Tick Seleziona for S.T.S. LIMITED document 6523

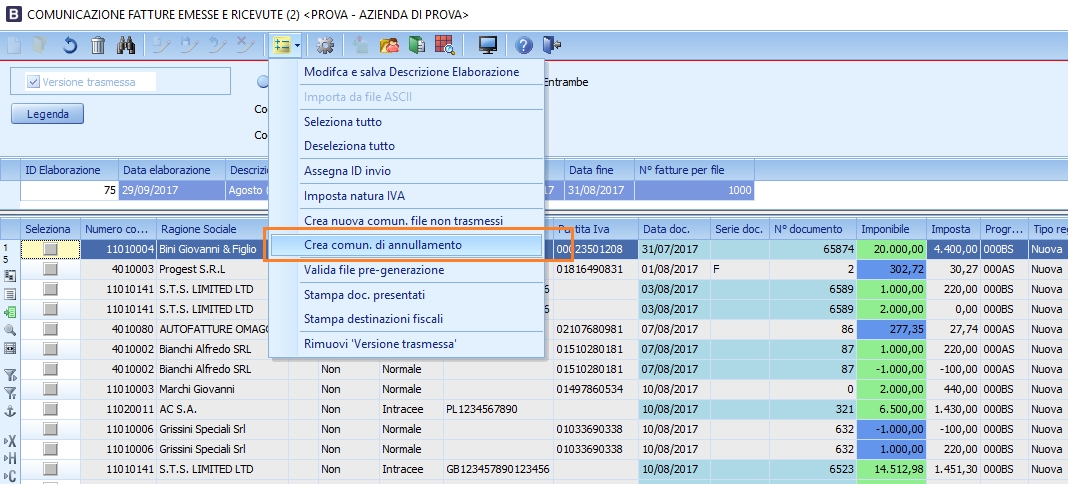(x=50, y=470)
